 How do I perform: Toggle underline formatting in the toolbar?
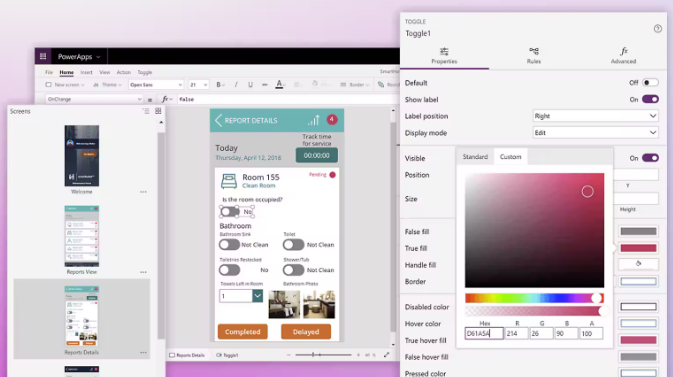[250, 85]
